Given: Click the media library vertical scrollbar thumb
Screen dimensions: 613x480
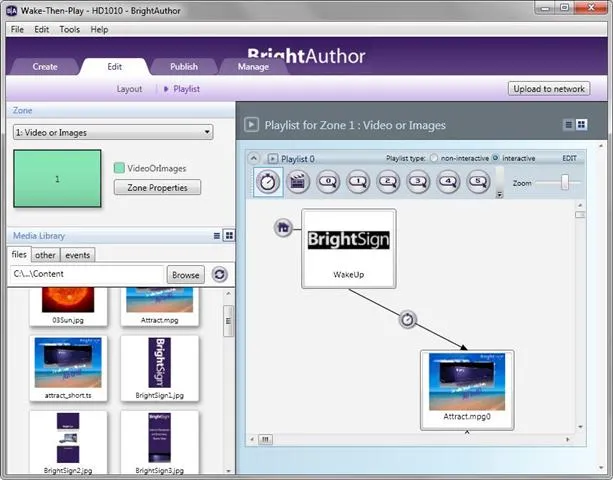Looking at the screenshot, I should tap(228, 321).
